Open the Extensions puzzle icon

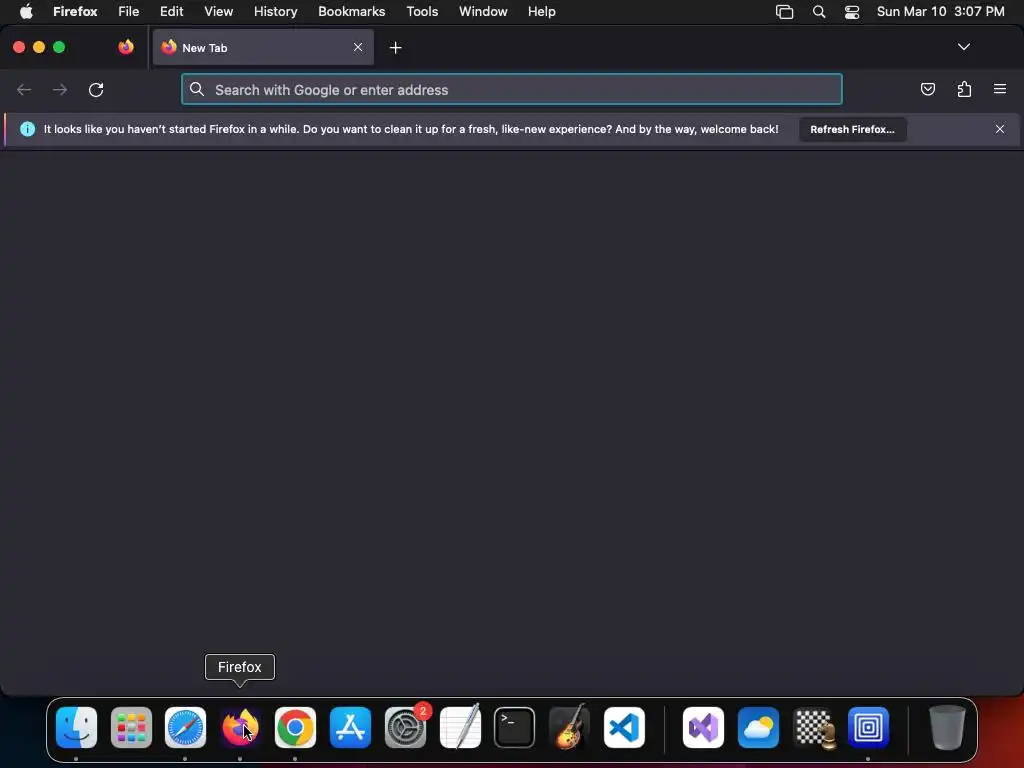[x=964, y=89]
